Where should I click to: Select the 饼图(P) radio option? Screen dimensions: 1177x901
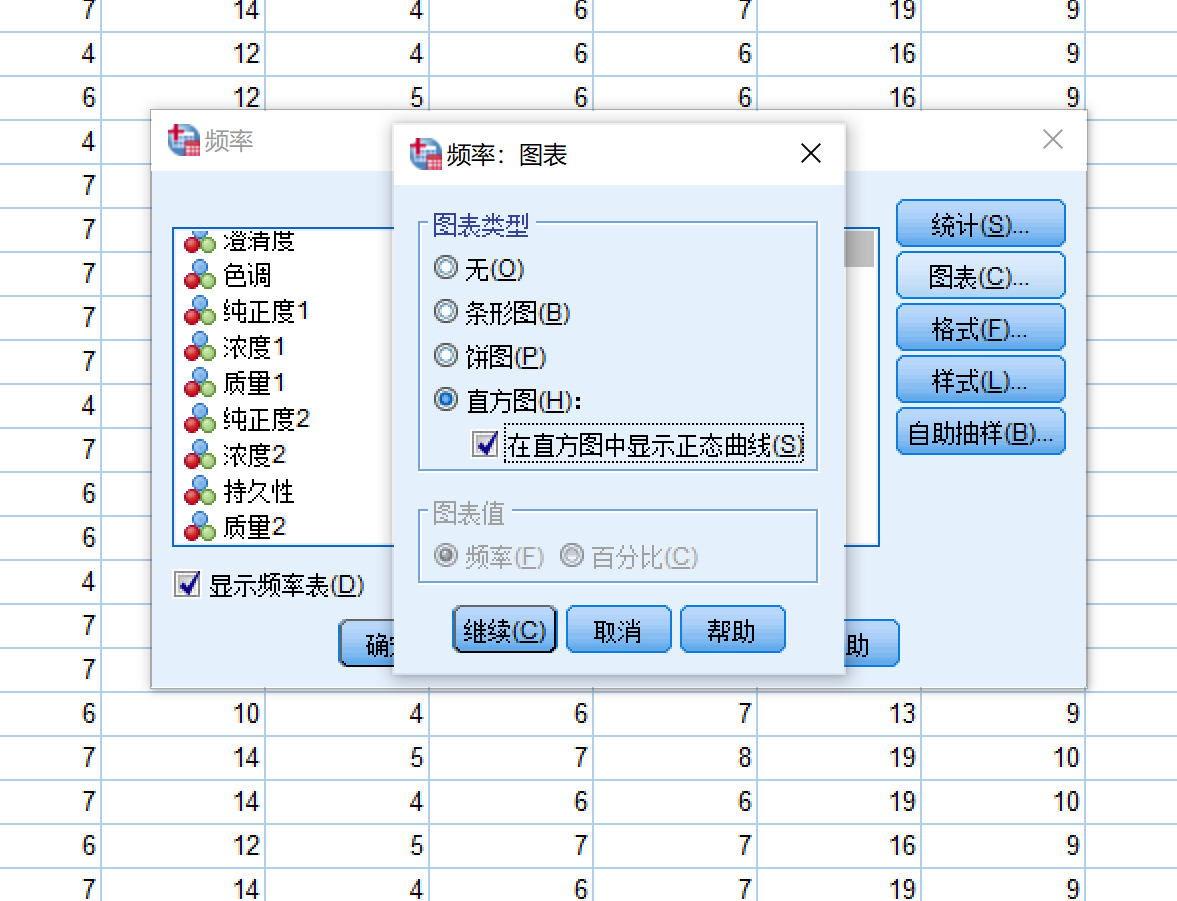click(446, 355)
